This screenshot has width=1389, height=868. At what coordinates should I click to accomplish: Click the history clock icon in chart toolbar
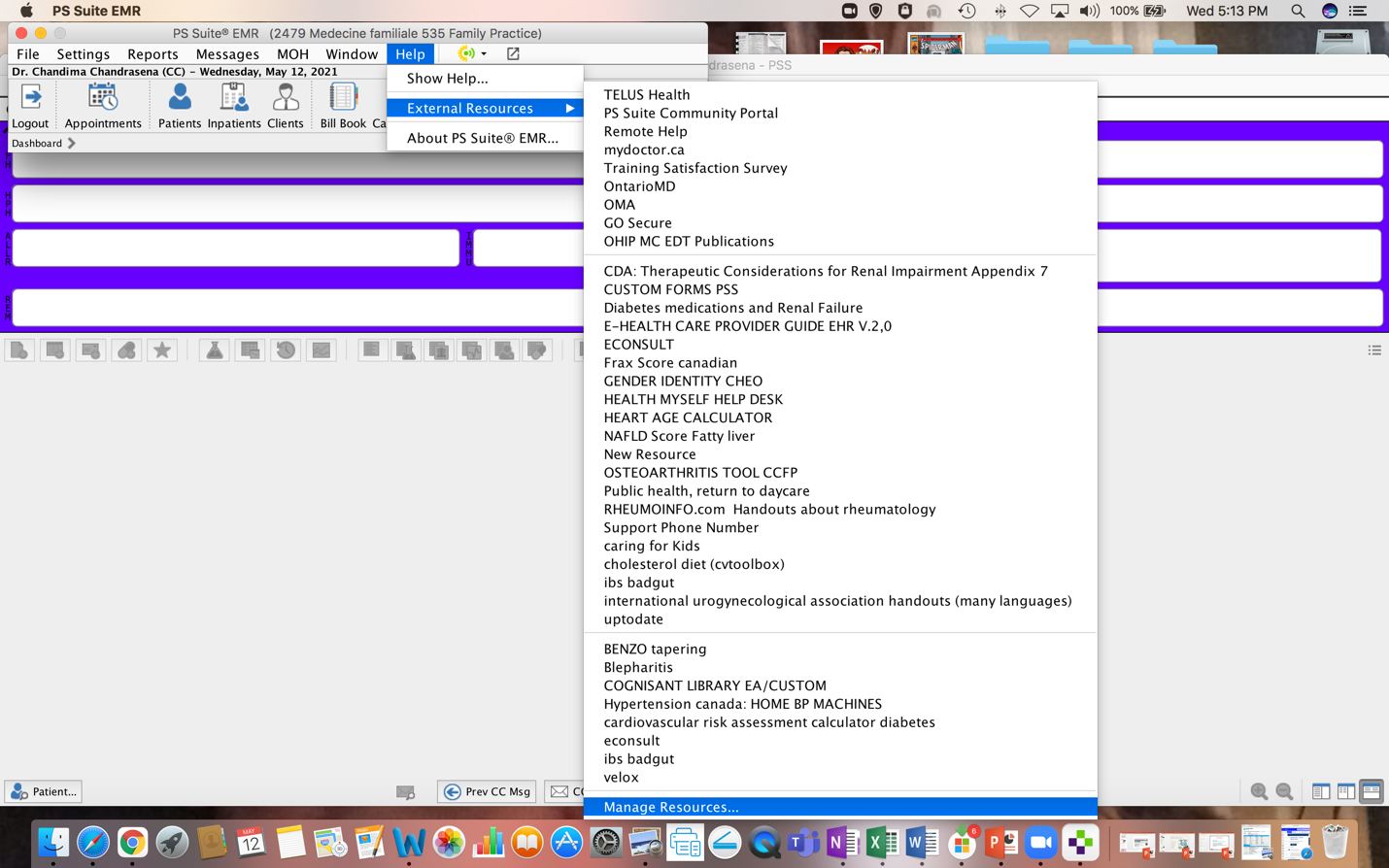tap(286, 351)
